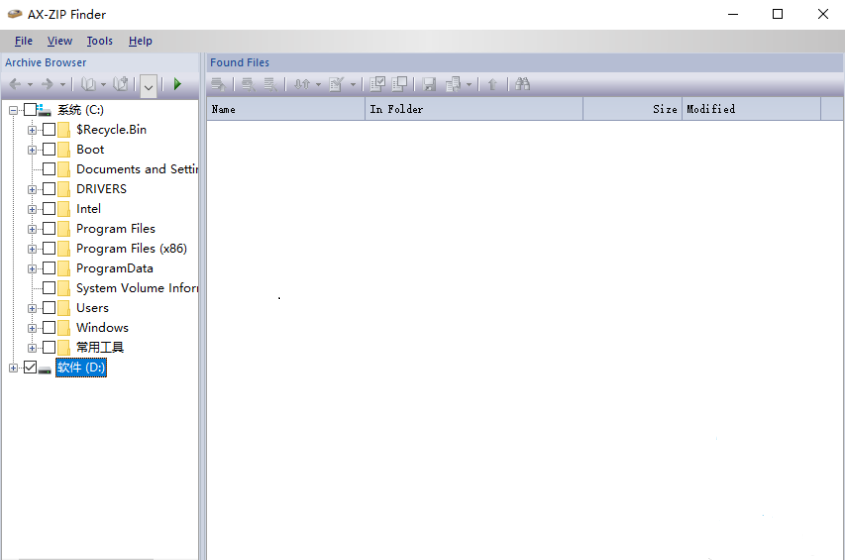Open the Tools menu

[99, 41]
